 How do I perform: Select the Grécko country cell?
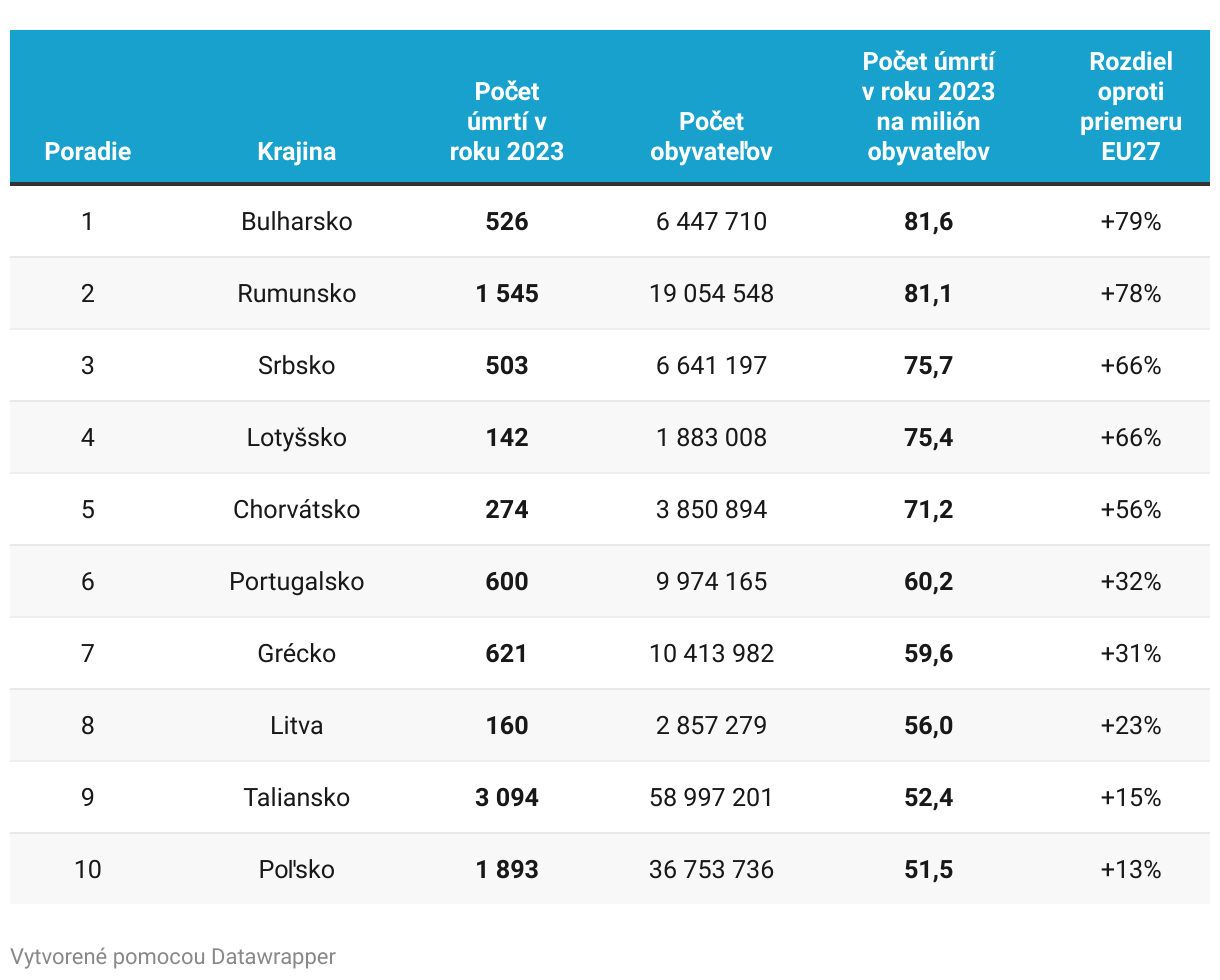pyautogui.click(x=296, y=654)
